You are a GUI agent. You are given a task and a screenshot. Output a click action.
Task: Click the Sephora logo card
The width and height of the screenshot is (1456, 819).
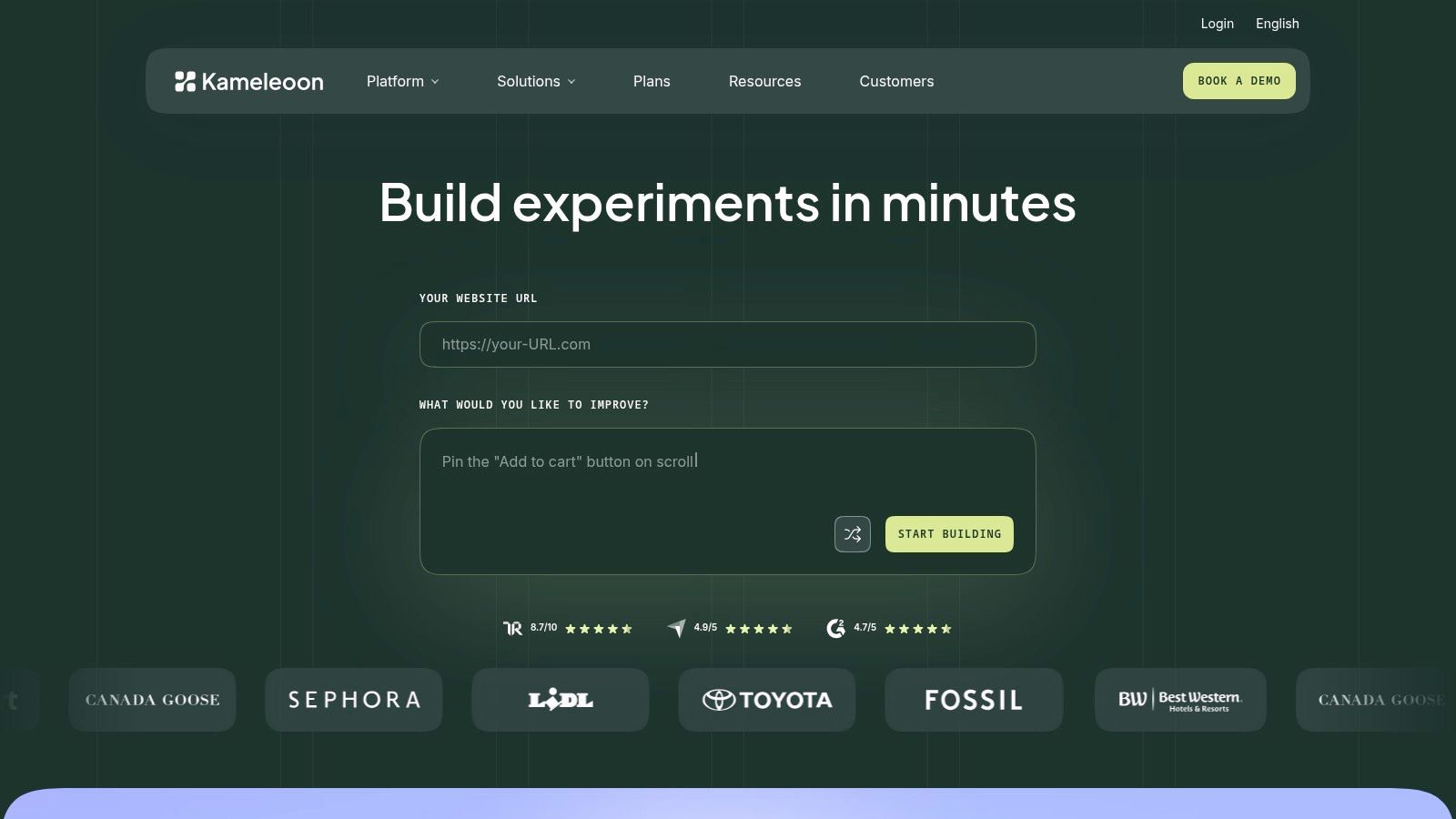coord(354,700)
